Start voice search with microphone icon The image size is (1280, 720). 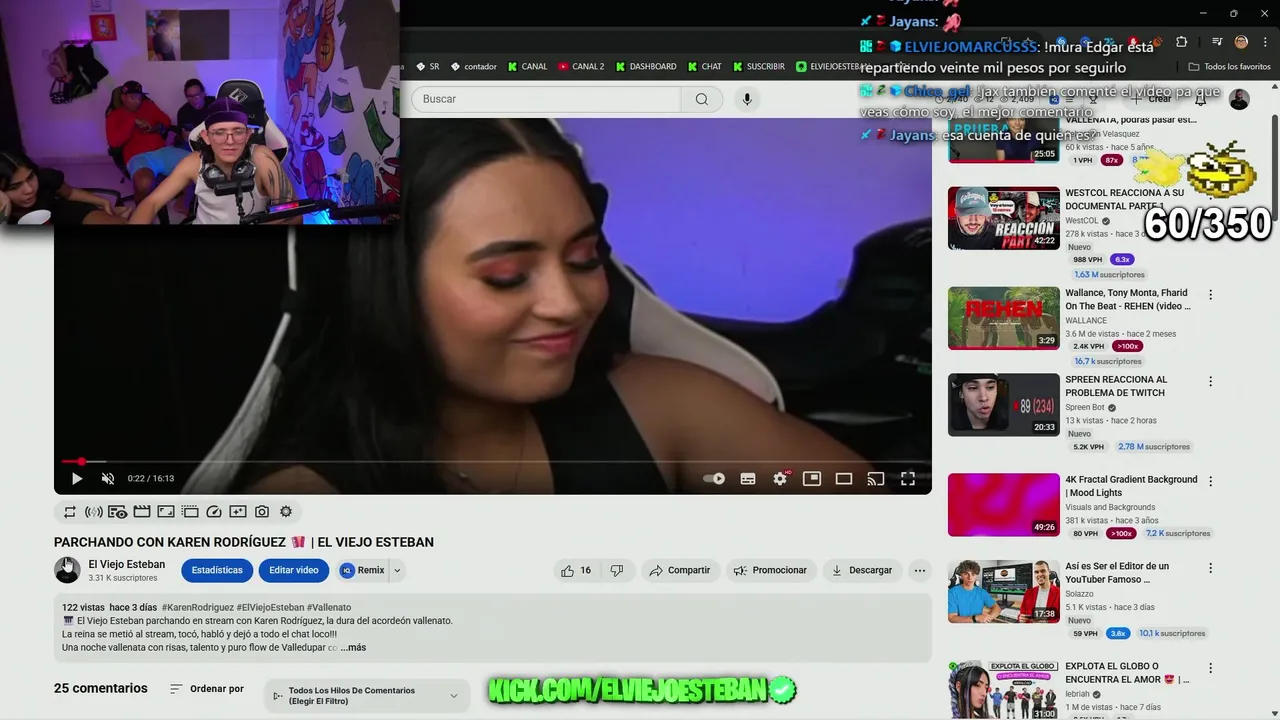tap(746, 99)
